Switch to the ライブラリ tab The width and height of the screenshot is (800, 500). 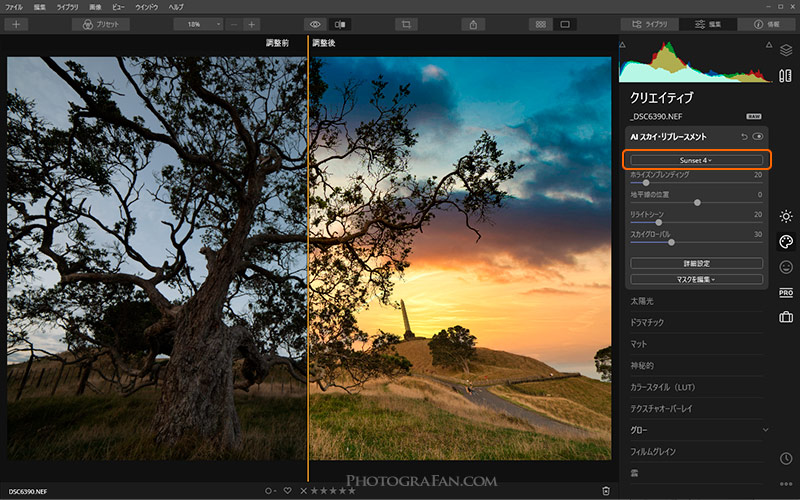(649, 24)
